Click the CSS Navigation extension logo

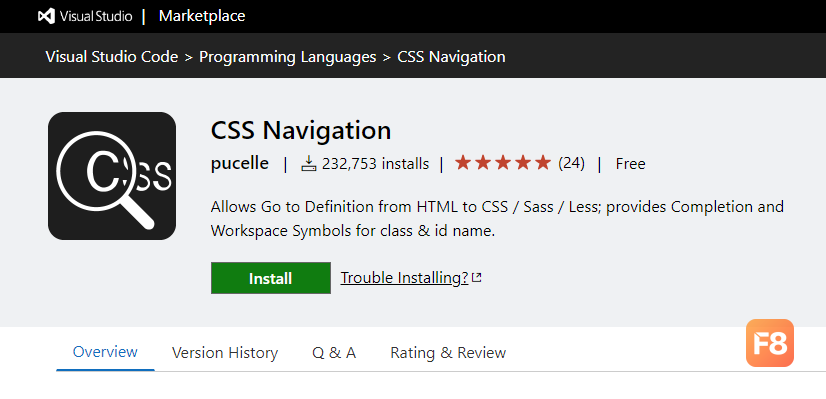(112, 176)
